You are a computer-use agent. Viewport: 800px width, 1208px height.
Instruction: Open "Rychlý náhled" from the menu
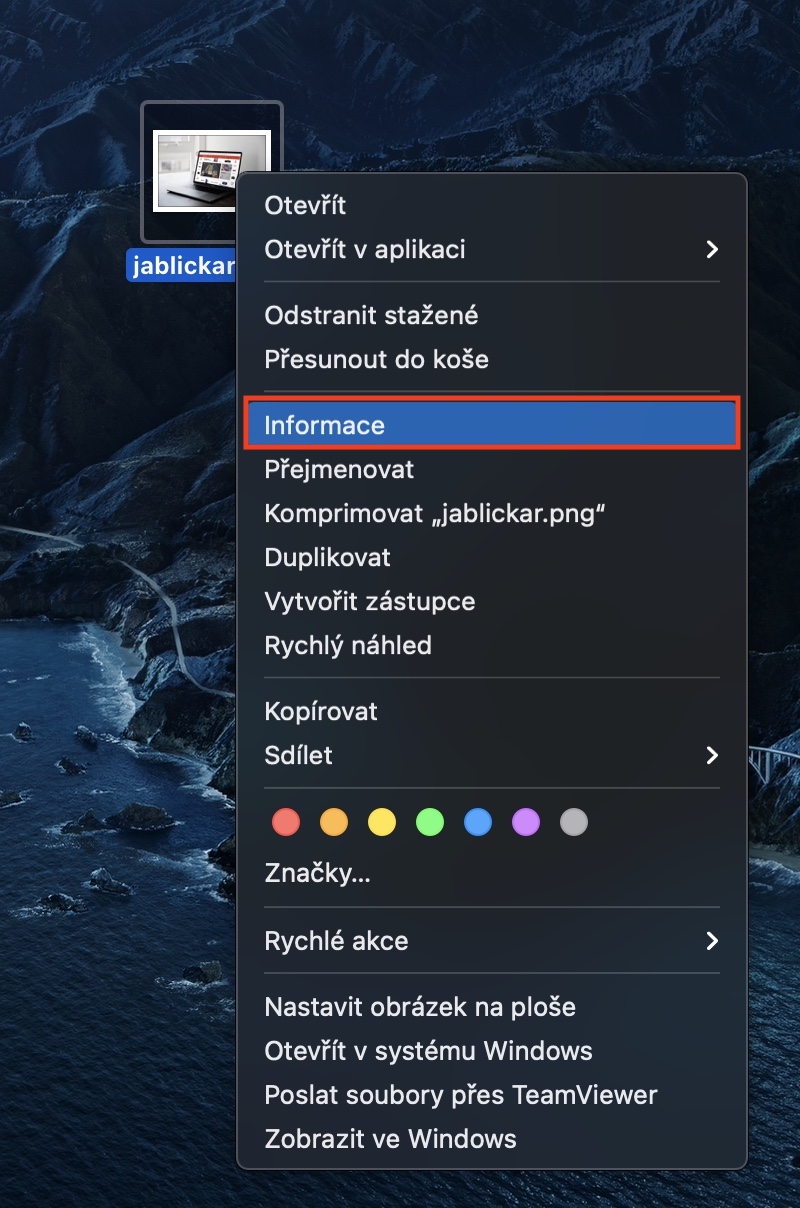click(348, 645)
